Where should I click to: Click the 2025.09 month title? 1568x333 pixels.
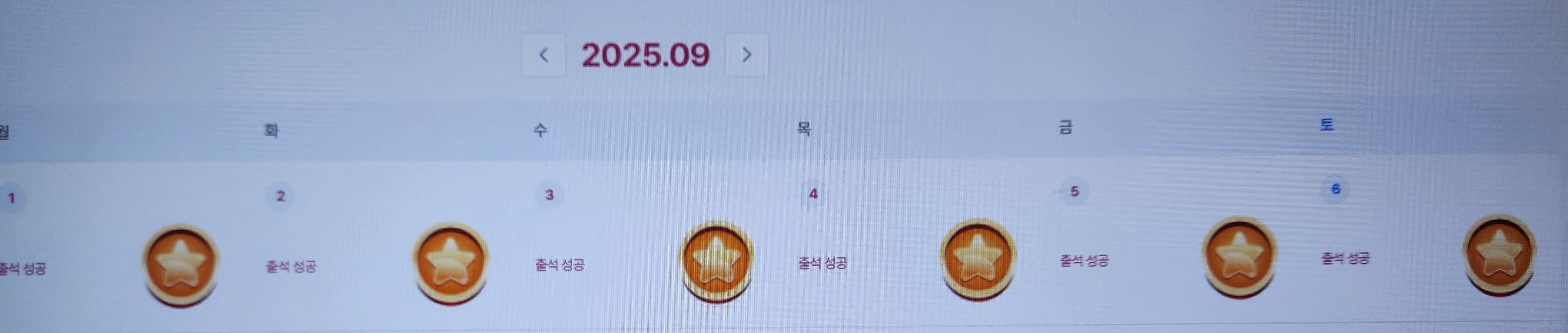[646, 55]
